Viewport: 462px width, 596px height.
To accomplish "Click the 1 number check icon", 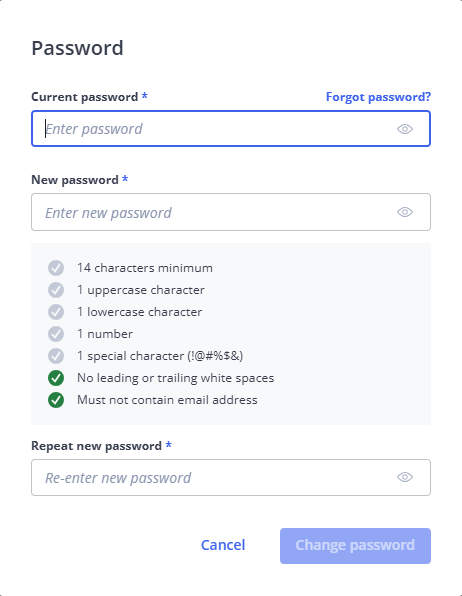I will [56, 334].
